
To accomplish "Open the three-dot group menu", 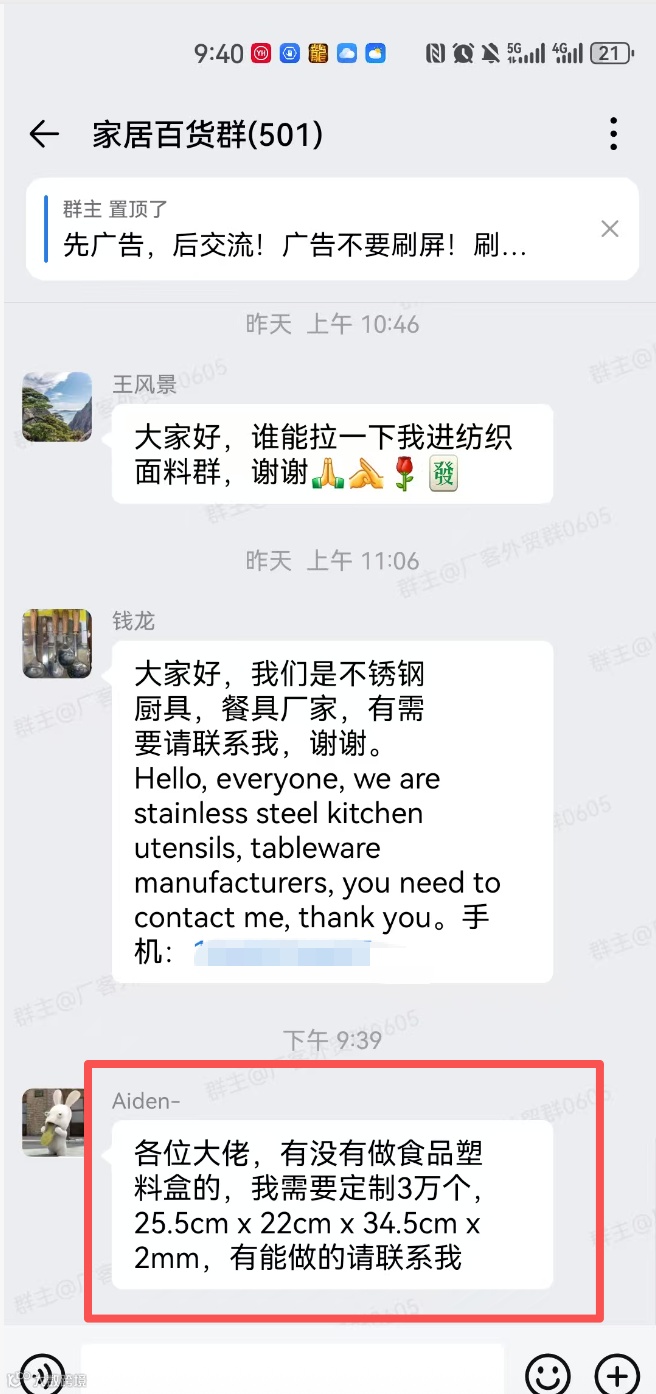I will (x=613, y=134).
